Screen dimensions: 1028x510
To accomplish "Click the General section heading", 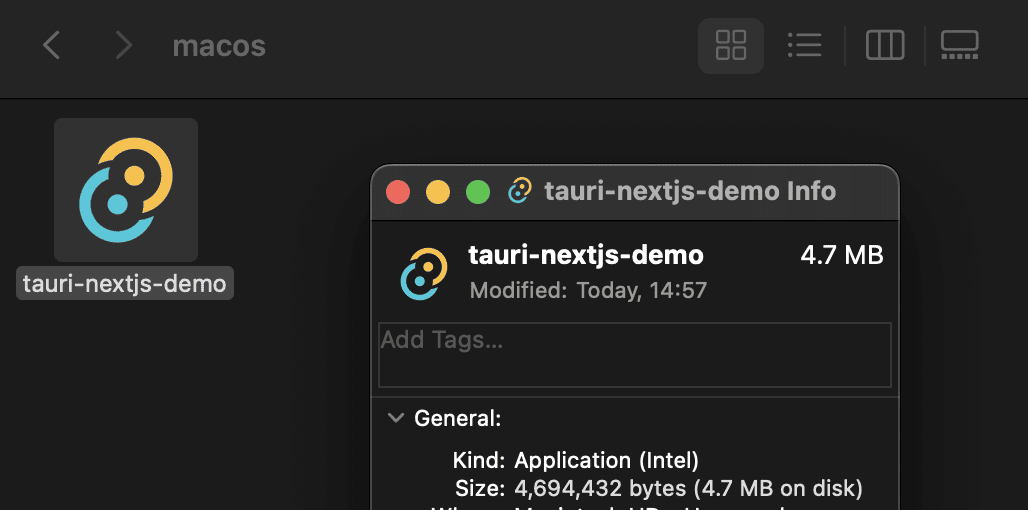I will coord(458,418).
